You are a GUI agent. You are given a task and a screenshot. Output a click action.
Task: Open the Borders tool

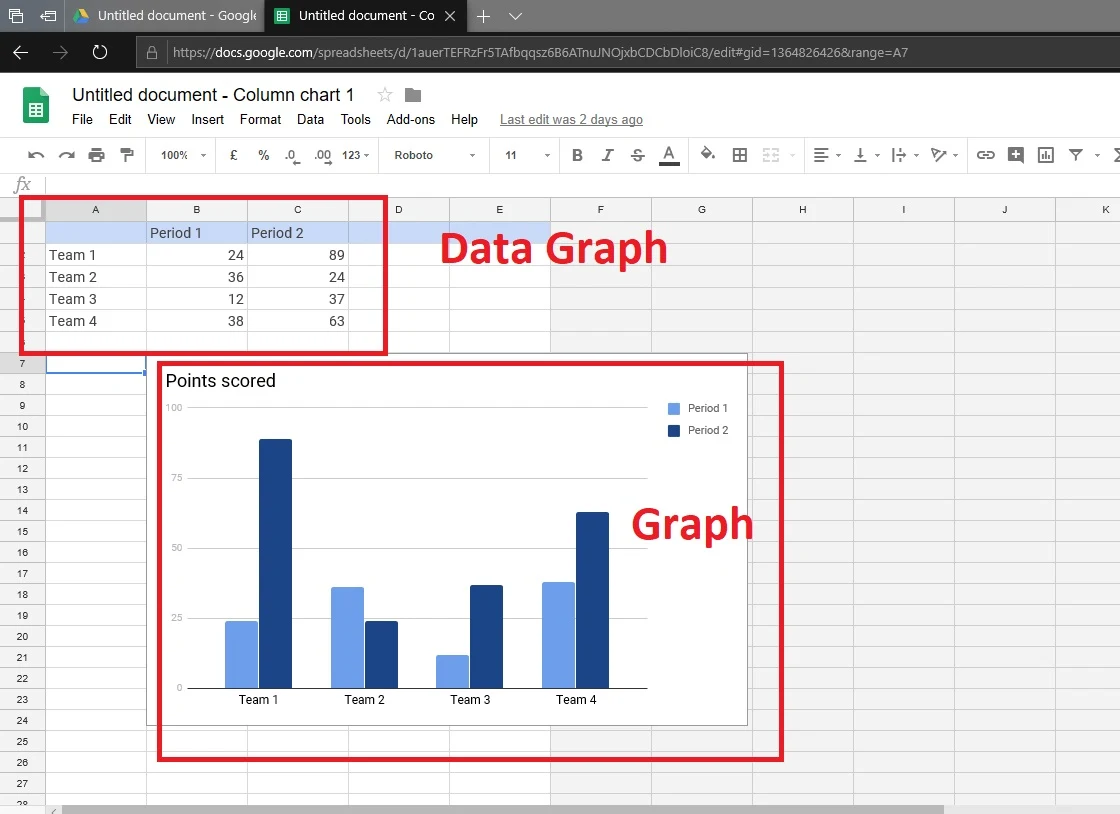738,155
